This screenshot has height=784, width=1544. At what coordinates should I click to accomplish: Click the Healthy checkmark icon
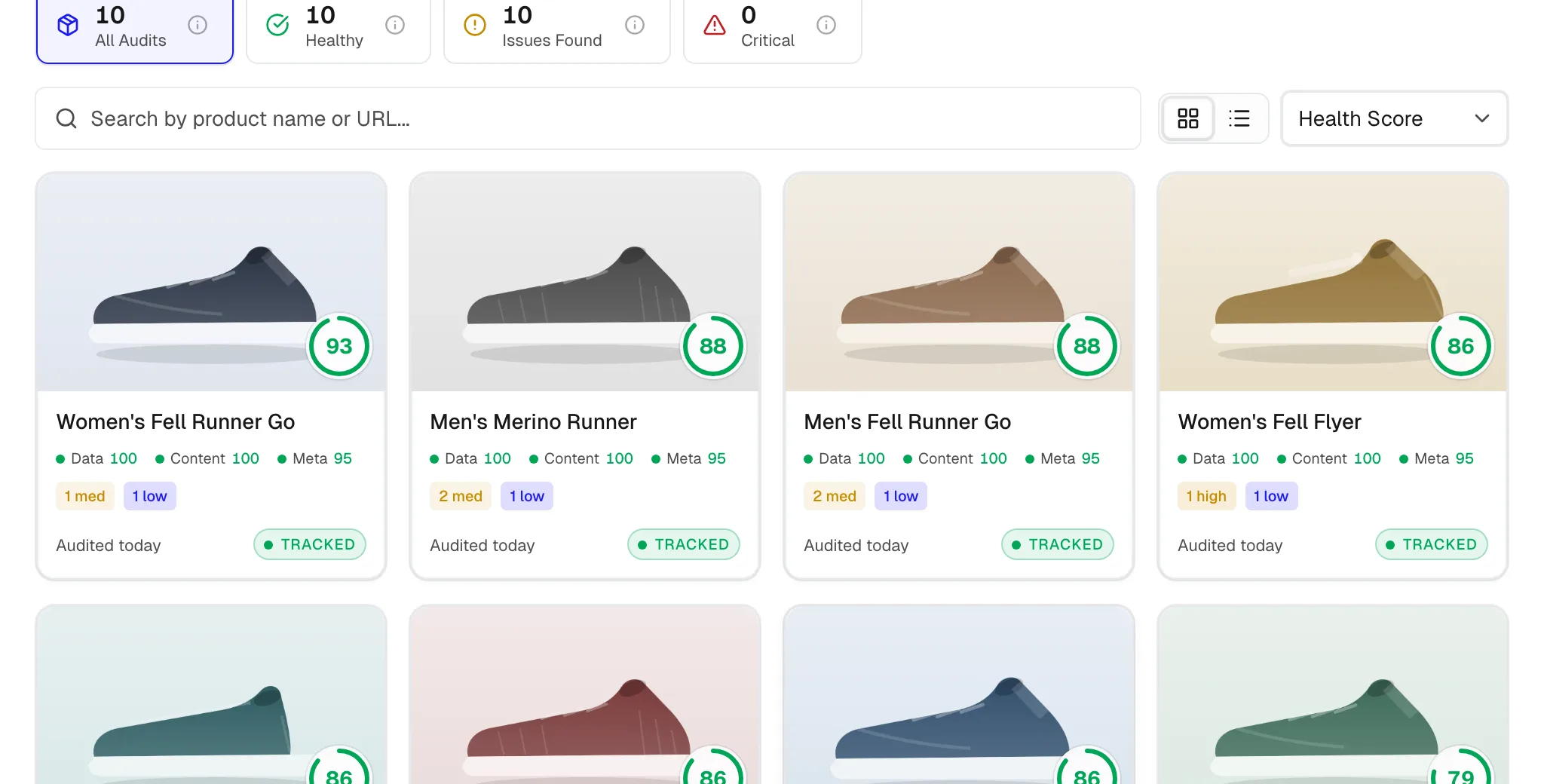tap(277, 25)
